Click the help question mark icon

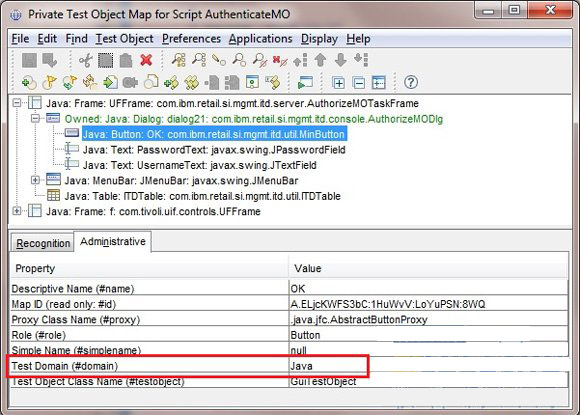[411, 82]
